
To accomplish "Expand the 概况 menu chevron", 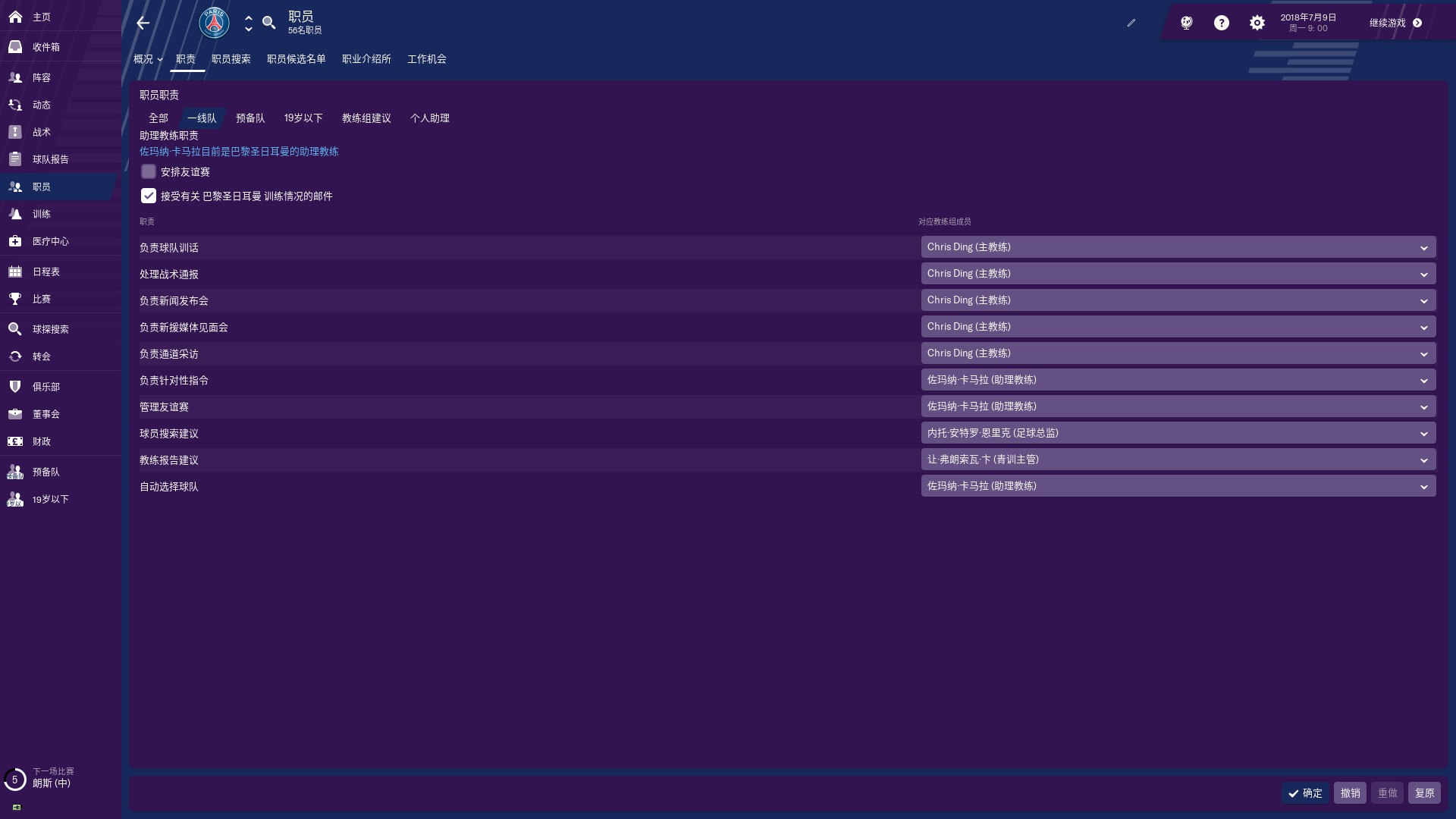I will pos(160,59).
